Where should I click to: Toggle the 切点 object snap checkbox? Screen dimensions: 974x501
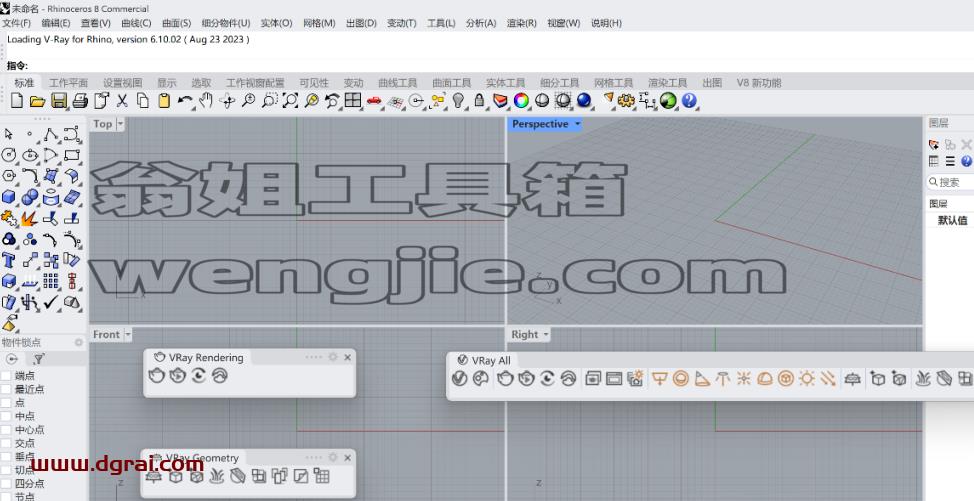[6, 470]
